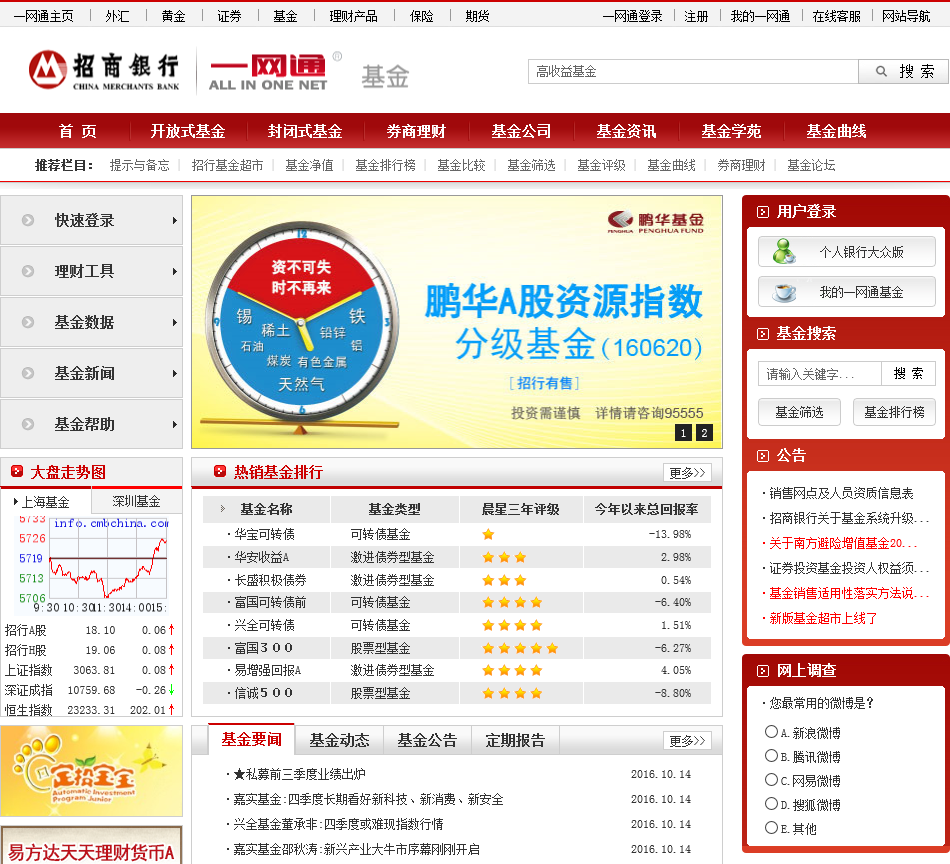Open the 在线客服 link

coord(836,16)
